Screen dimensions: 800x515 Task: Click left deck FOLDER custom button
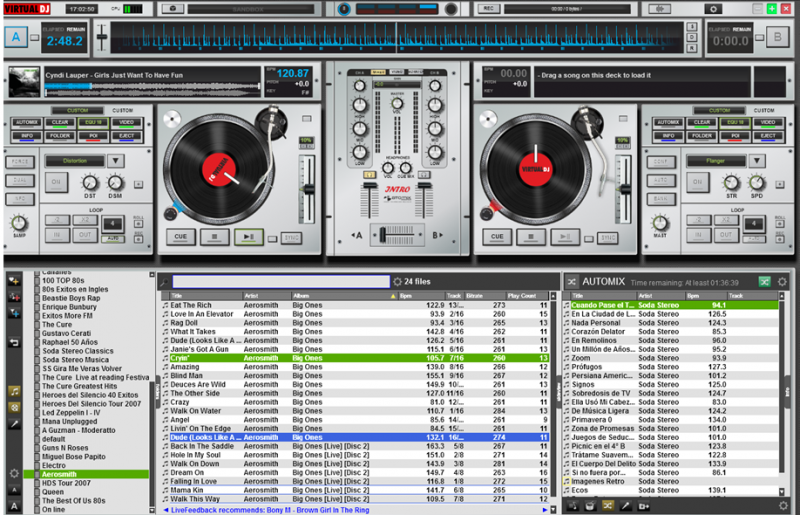(x=60, y=136)
